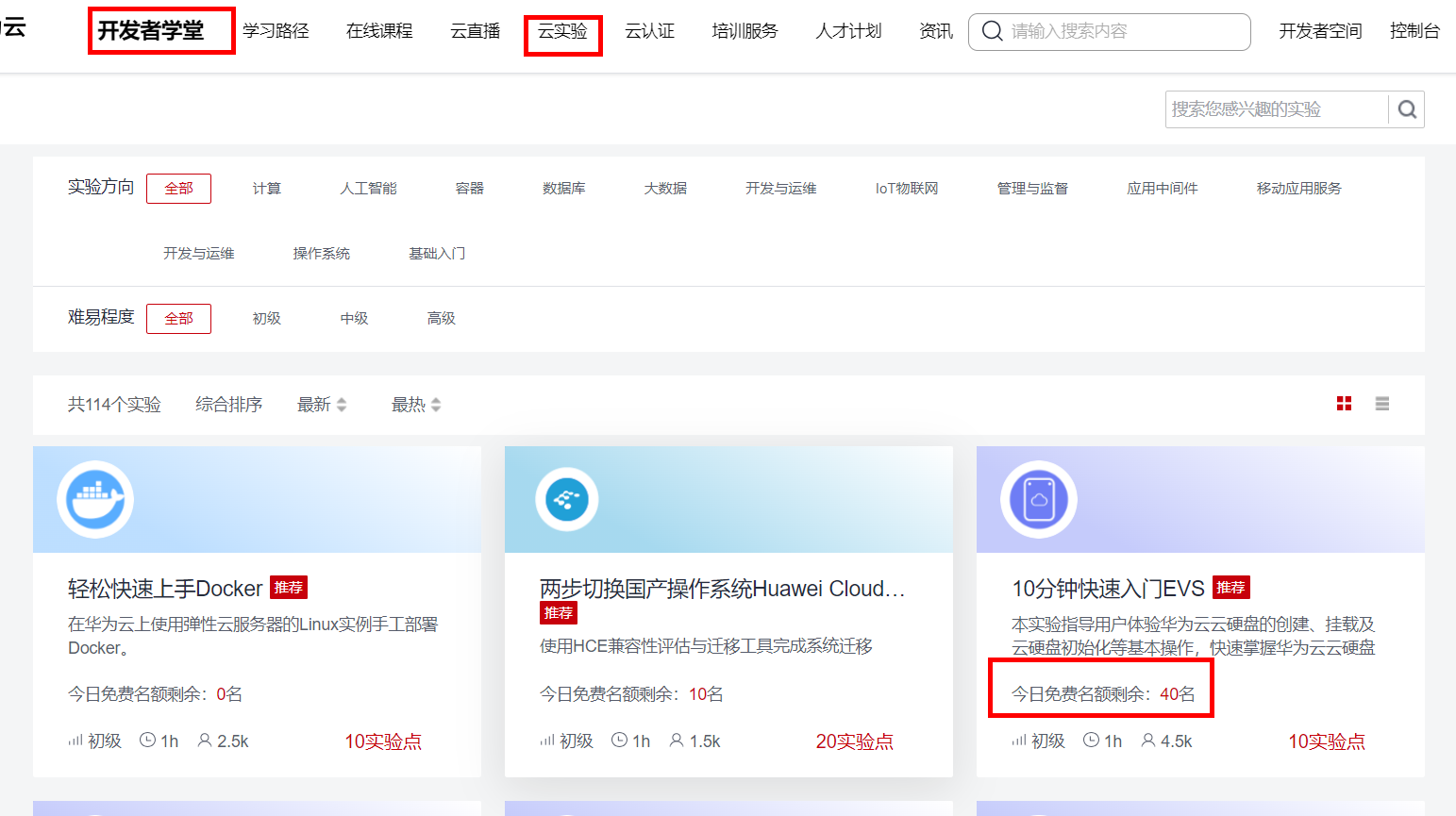1456x816 pixels.
Task: Open the 轻松快速上手Docker lab title
Action: click(165, 589)
